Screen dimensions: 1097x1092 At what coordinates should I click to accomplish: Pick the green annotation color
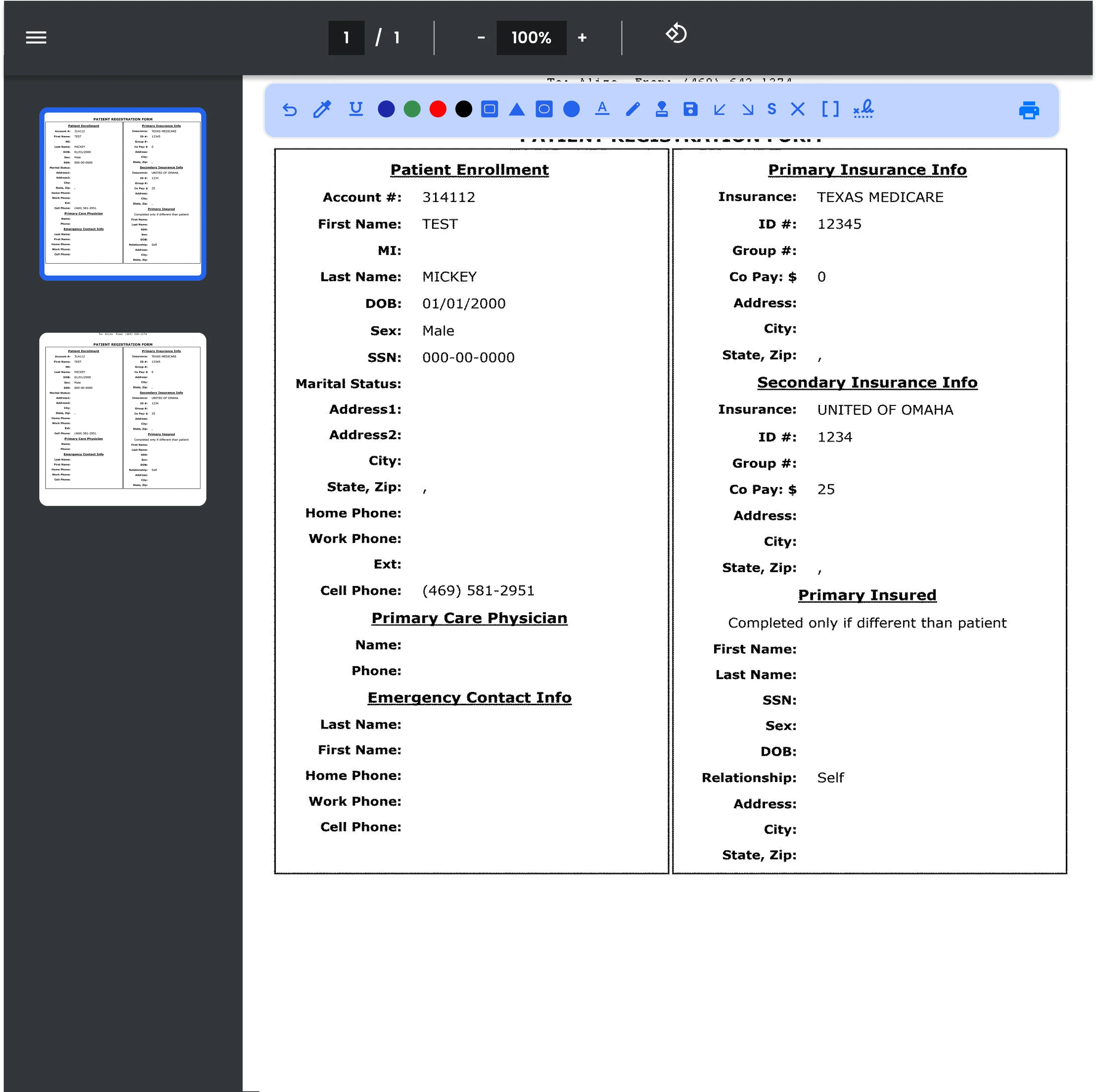412,109
